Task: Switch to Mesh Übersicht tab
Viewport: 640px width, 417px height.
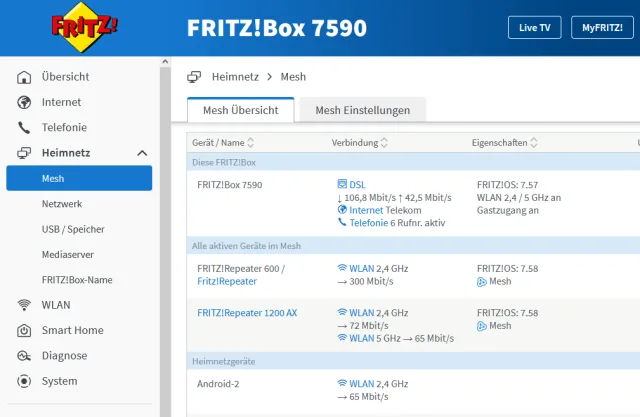Action: pyautogui.click(x=241, y=110)
